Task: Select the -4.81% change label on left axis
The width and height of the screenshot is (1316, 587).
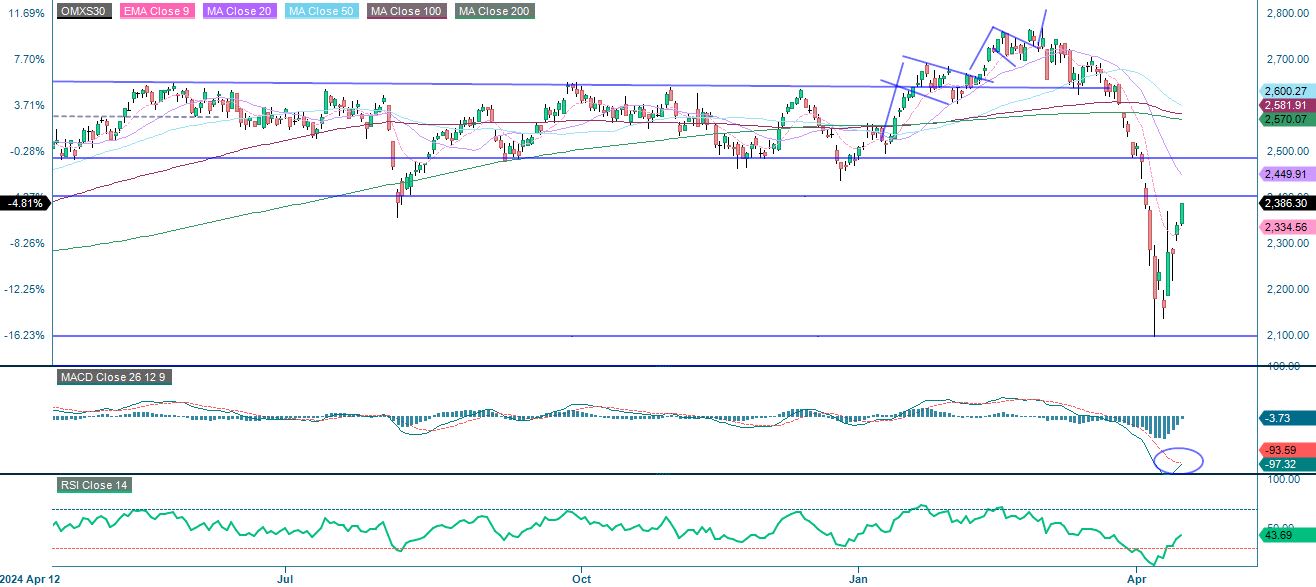Action: 22,203
